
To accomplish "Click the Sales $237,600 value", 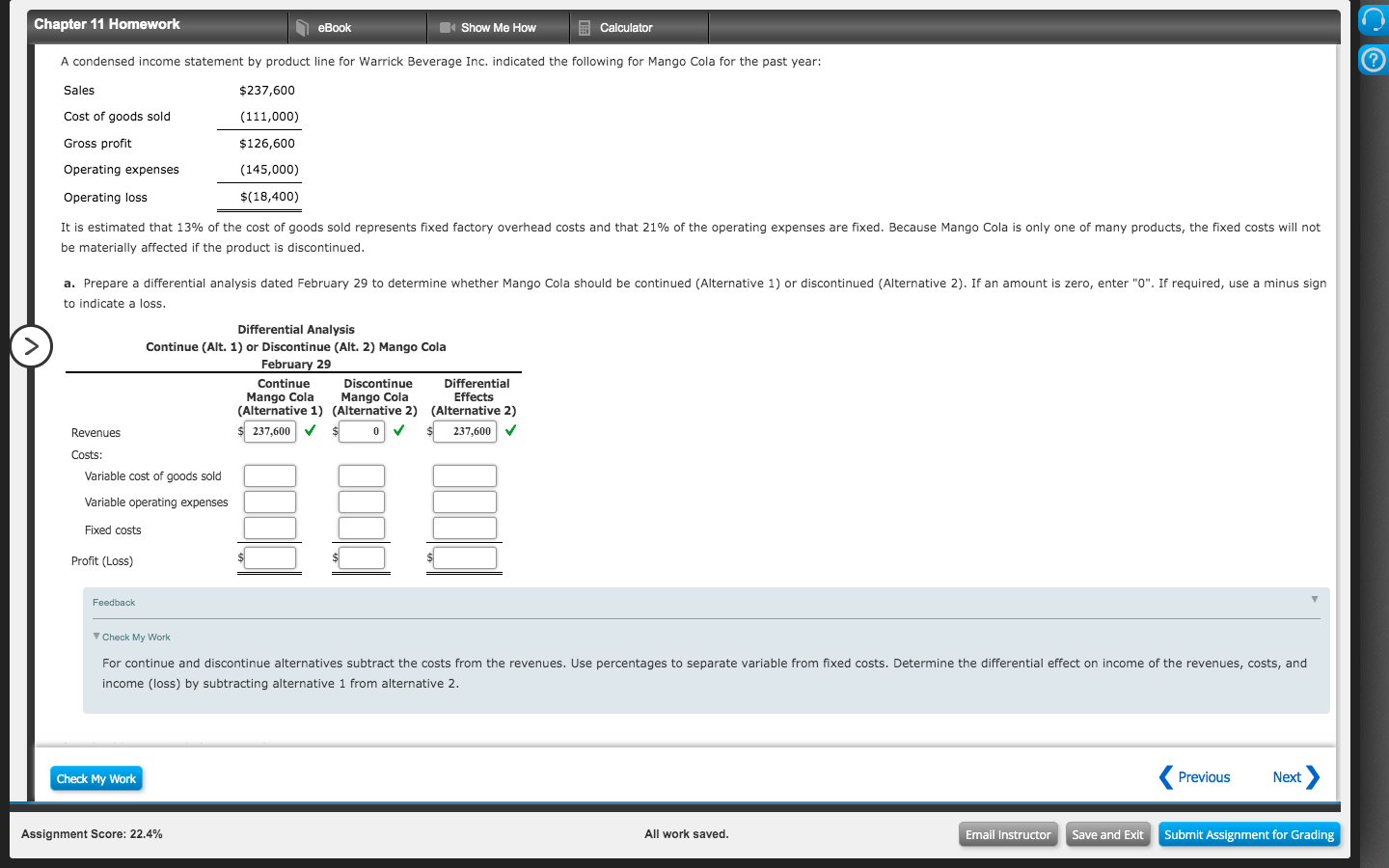I will pos(267,90).
